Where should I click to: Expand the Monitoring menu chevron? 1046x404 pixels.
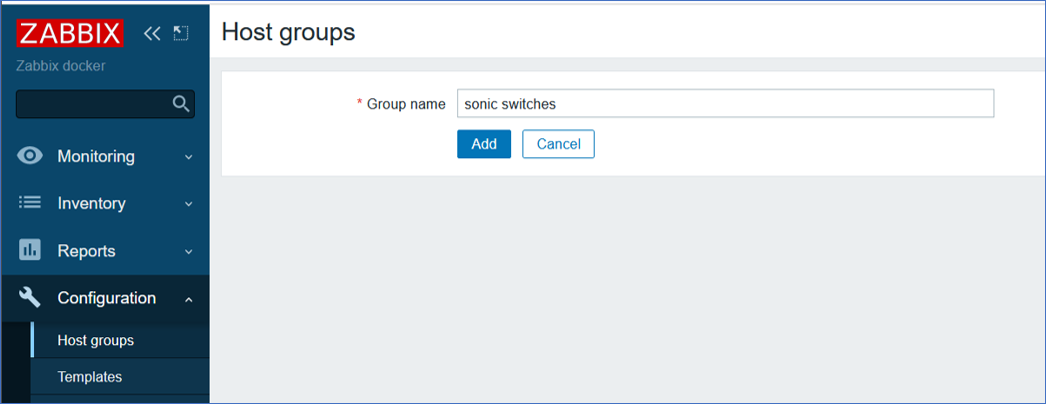tap(189, 157)
